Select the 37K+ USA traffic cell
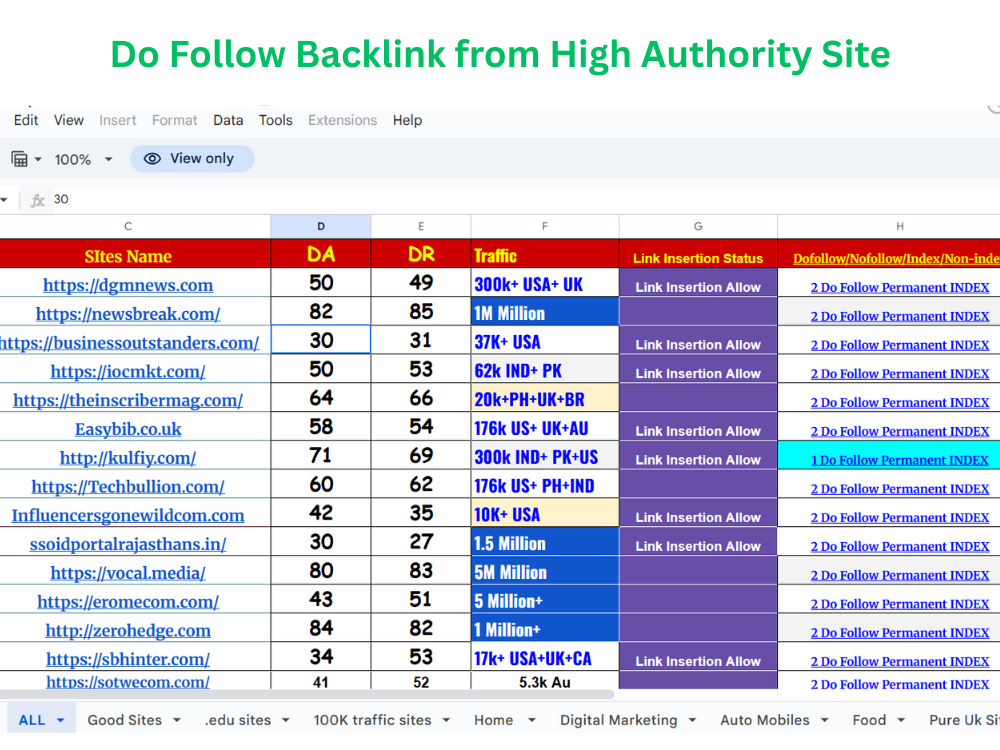1000x750 pixels. 545,340
